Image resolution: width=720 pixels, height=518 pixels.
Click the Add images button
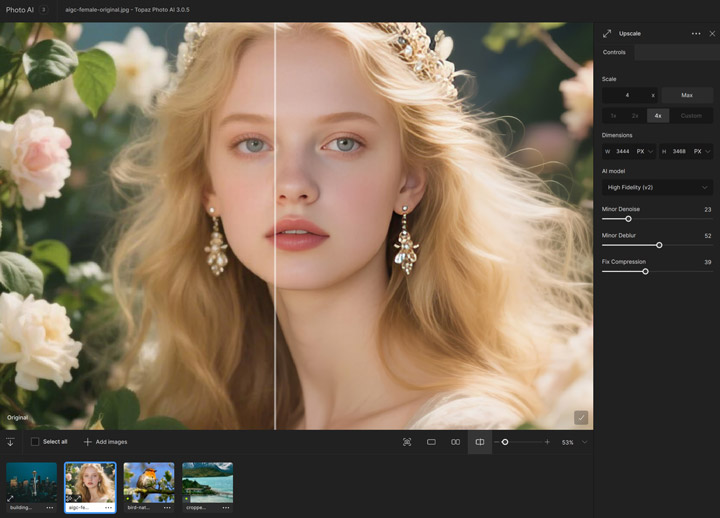[x=105, y=442]
